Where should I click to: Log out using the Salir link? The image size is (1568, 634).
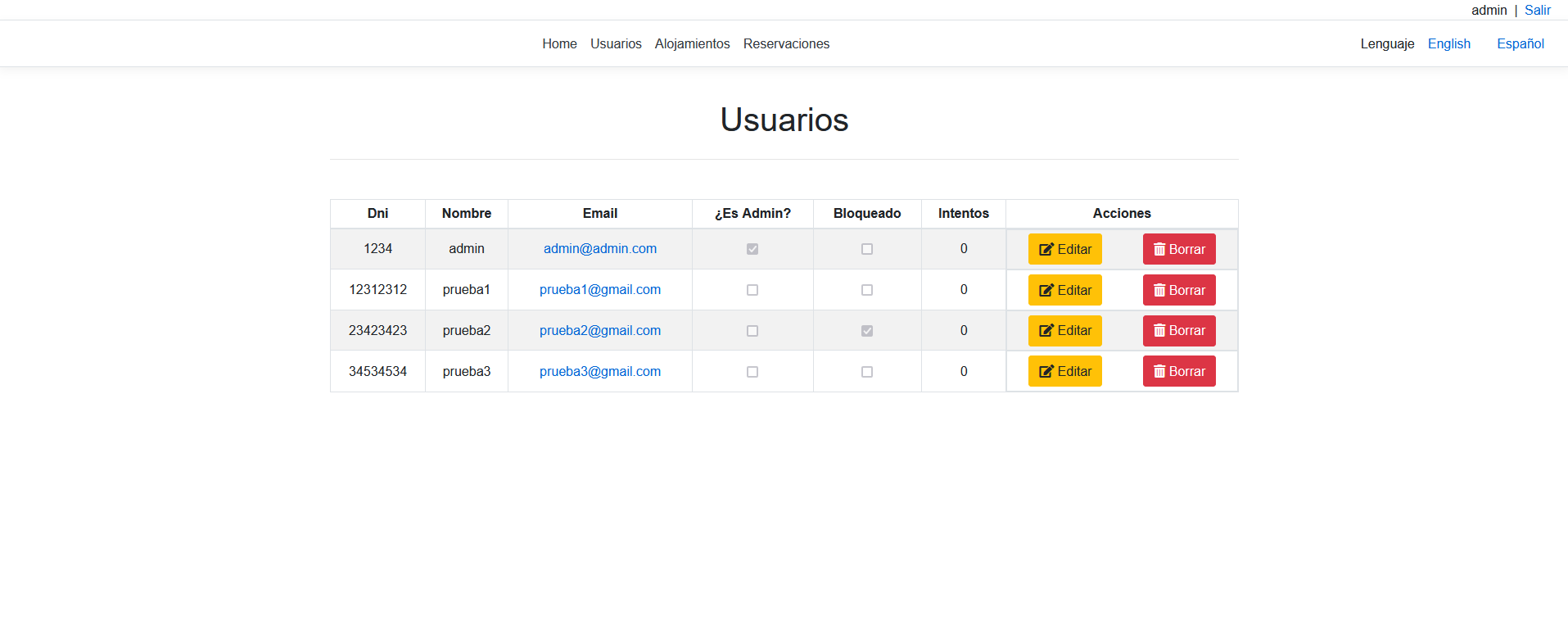(x=1538, y=10)
